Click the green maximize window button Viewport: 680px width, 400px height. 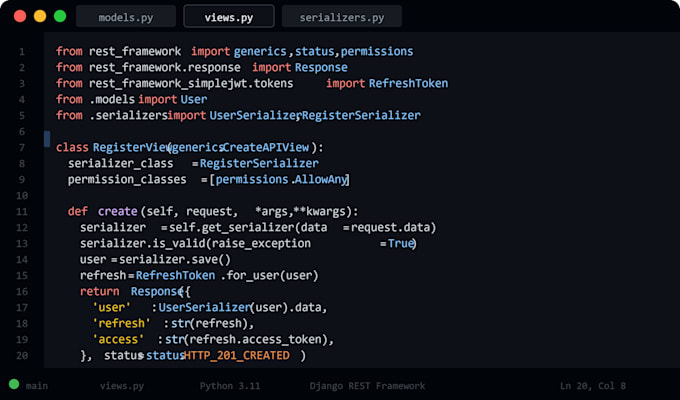60,16
